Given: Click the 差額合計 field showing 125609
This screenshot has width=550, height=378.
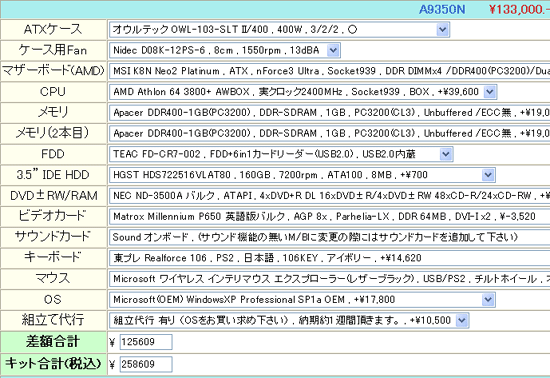Looking at the screenshot, I should [x=146, y=342].
